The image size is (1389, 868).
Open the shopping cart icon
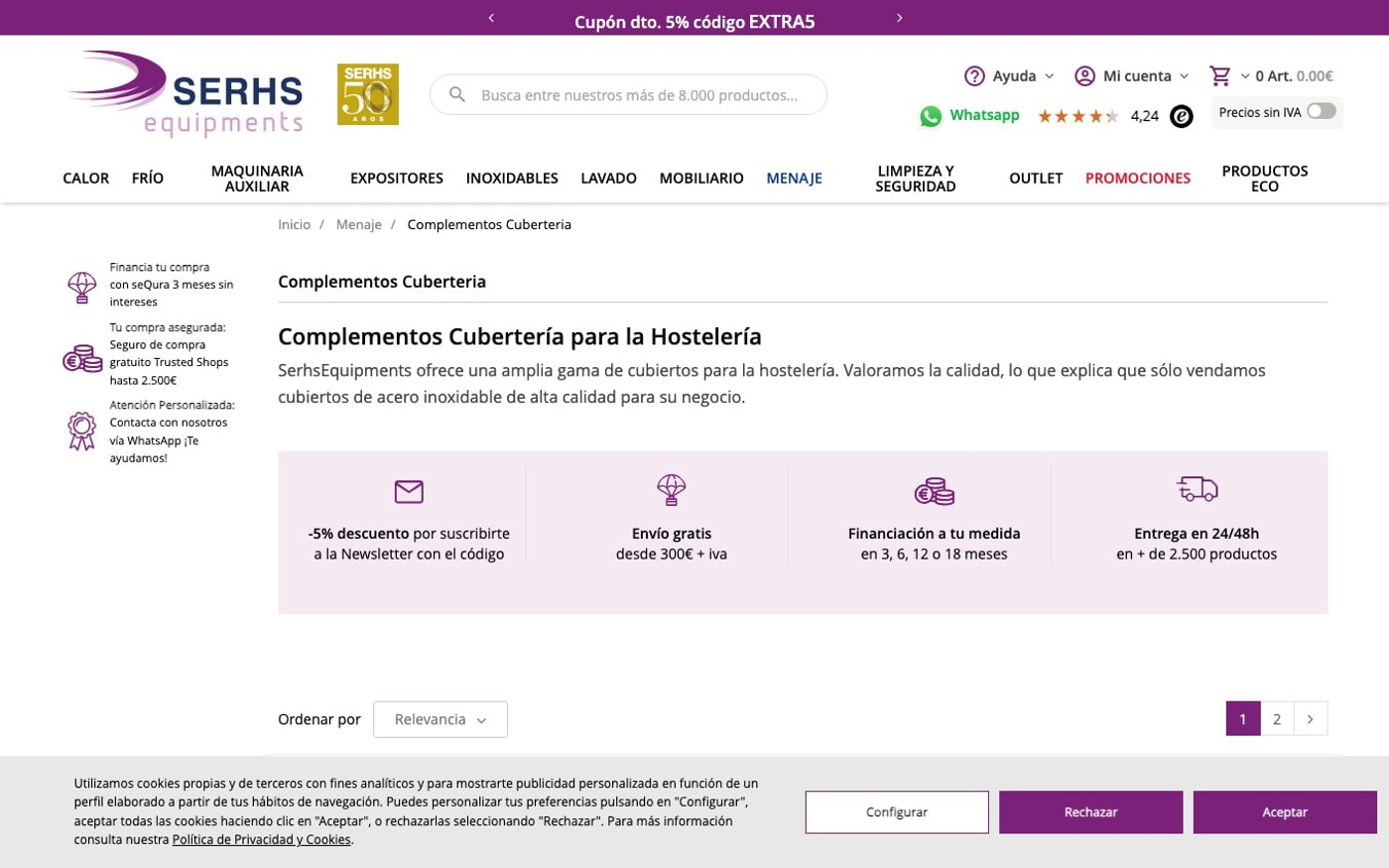(1220, 76)
